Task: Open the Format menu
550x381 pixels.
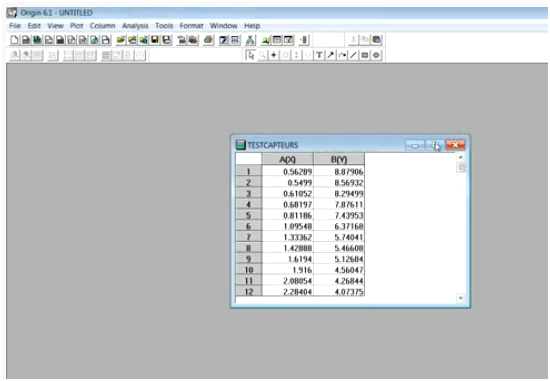Action: 191,26
